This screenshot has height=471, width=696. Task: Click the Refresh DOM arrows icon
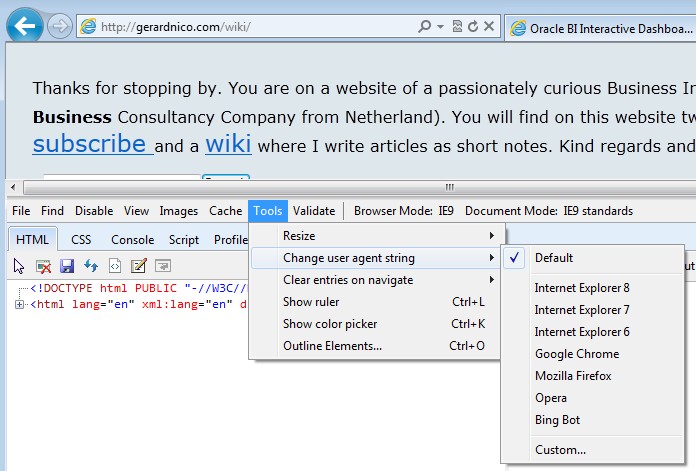pyautogui.click(x=91, y=266)
